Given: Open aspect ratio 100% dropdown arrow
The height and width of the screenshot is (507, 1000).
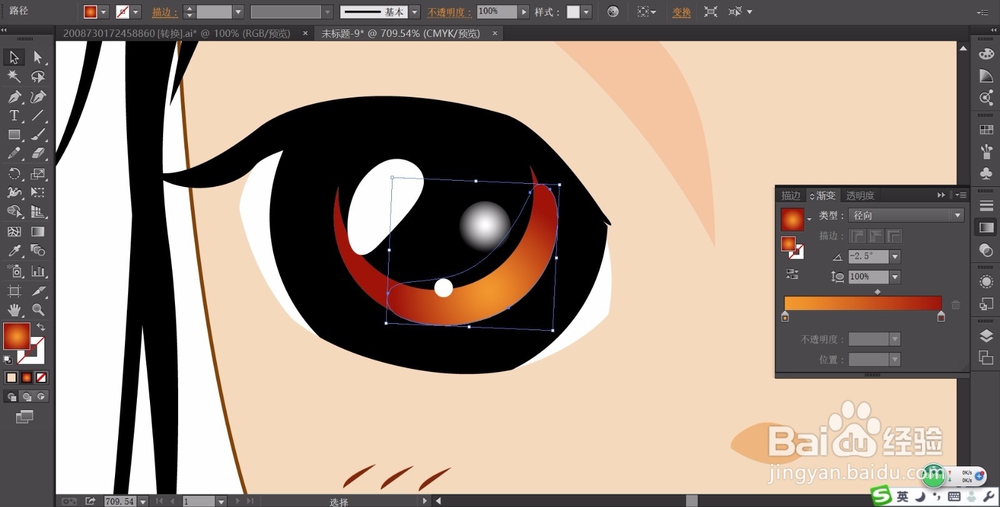Looking at the screenshot, I should coord(895,277).
